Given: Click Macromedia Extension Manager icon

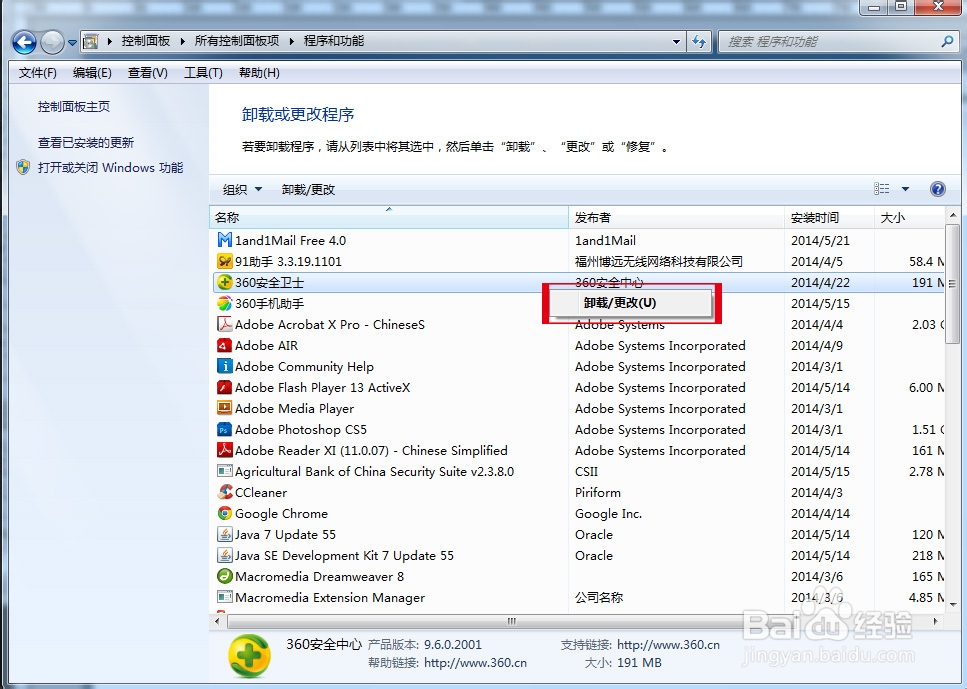Looking at the screenshot, I should coord(224,597).
